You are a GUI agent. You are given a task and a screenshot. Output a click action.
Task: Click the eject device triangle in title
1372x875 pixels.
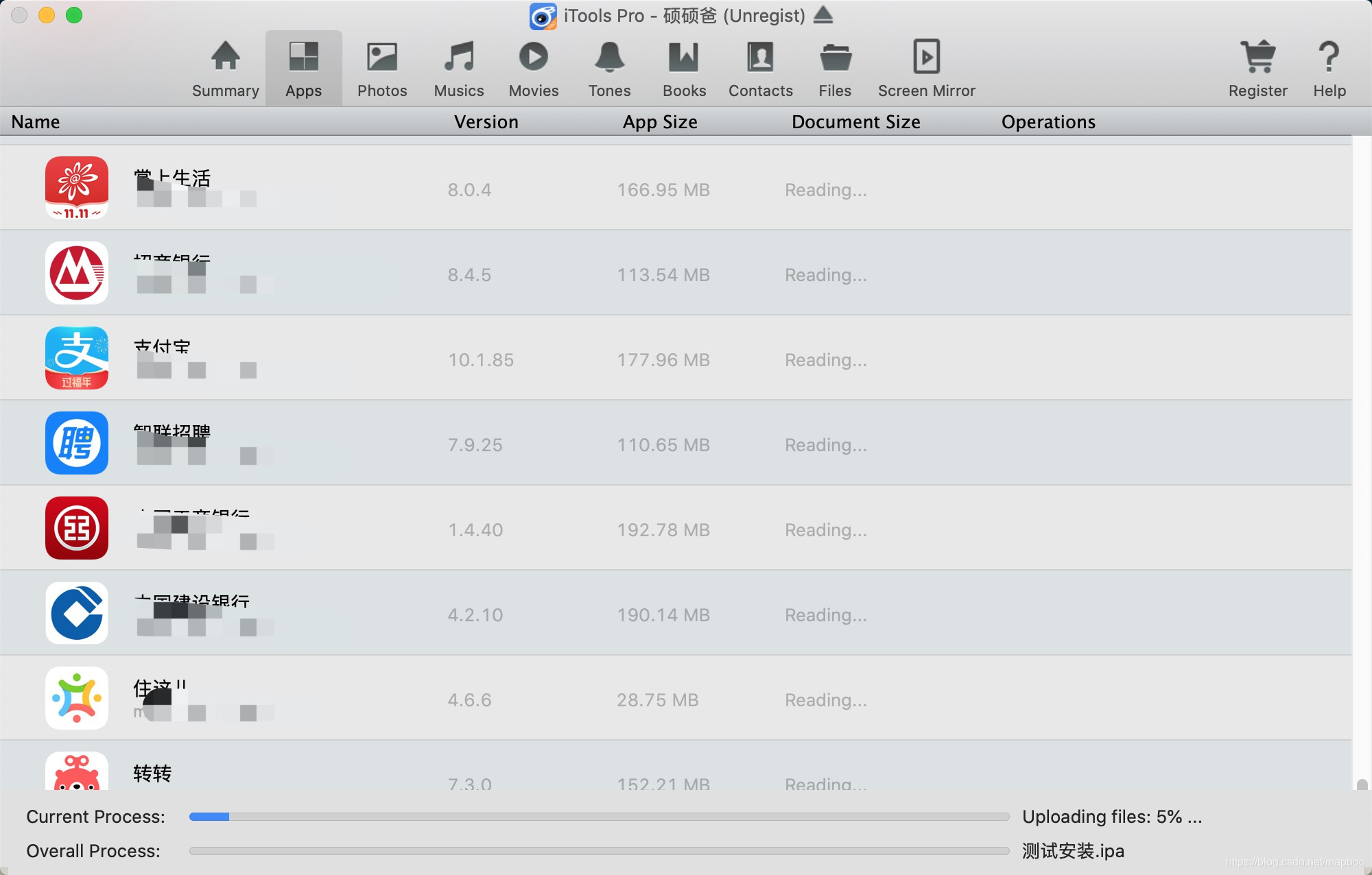(x=823, y=15)
